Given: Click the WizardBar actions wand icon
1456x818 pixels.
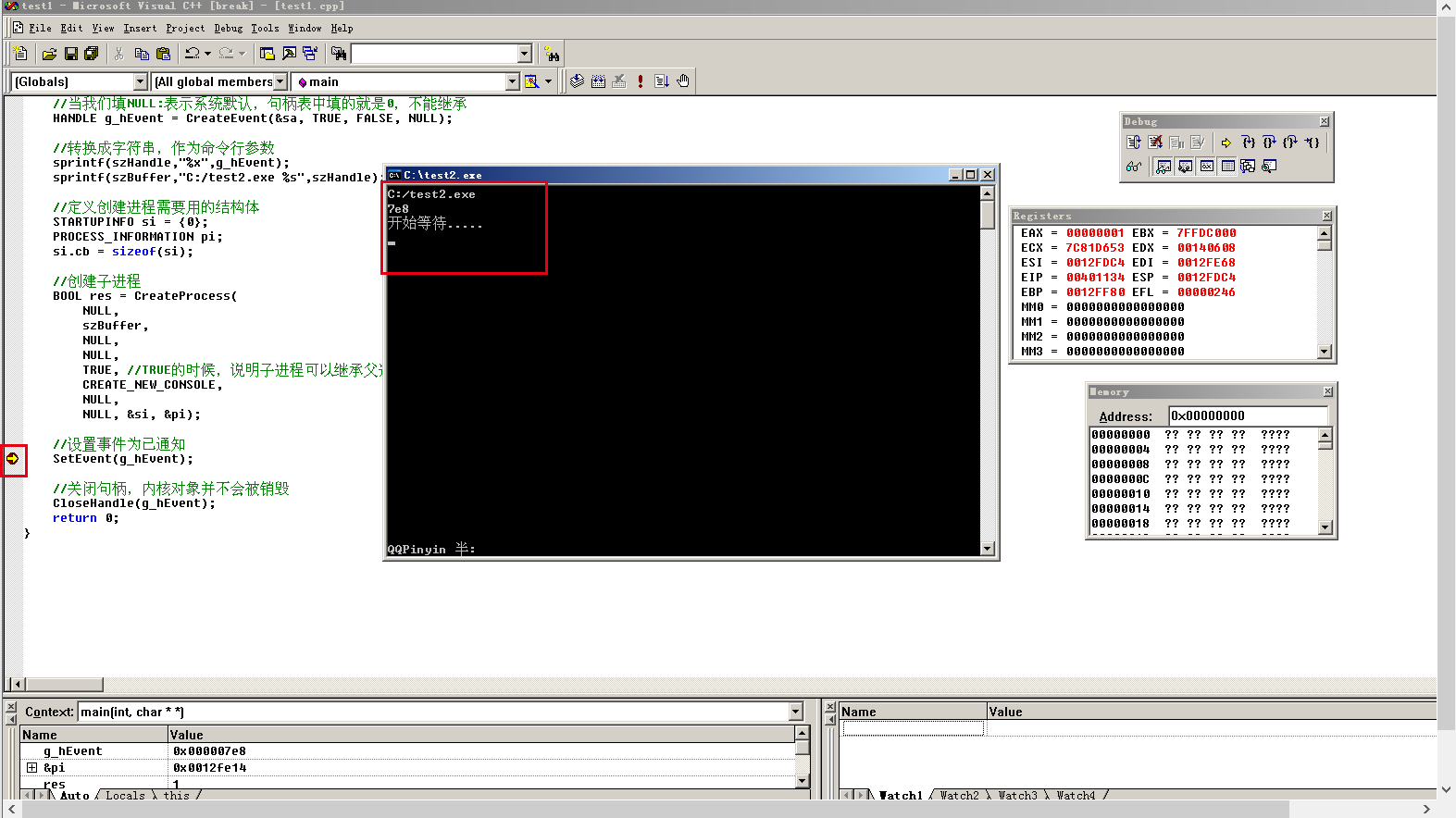Looking at the screenshot, I should 531,81.
